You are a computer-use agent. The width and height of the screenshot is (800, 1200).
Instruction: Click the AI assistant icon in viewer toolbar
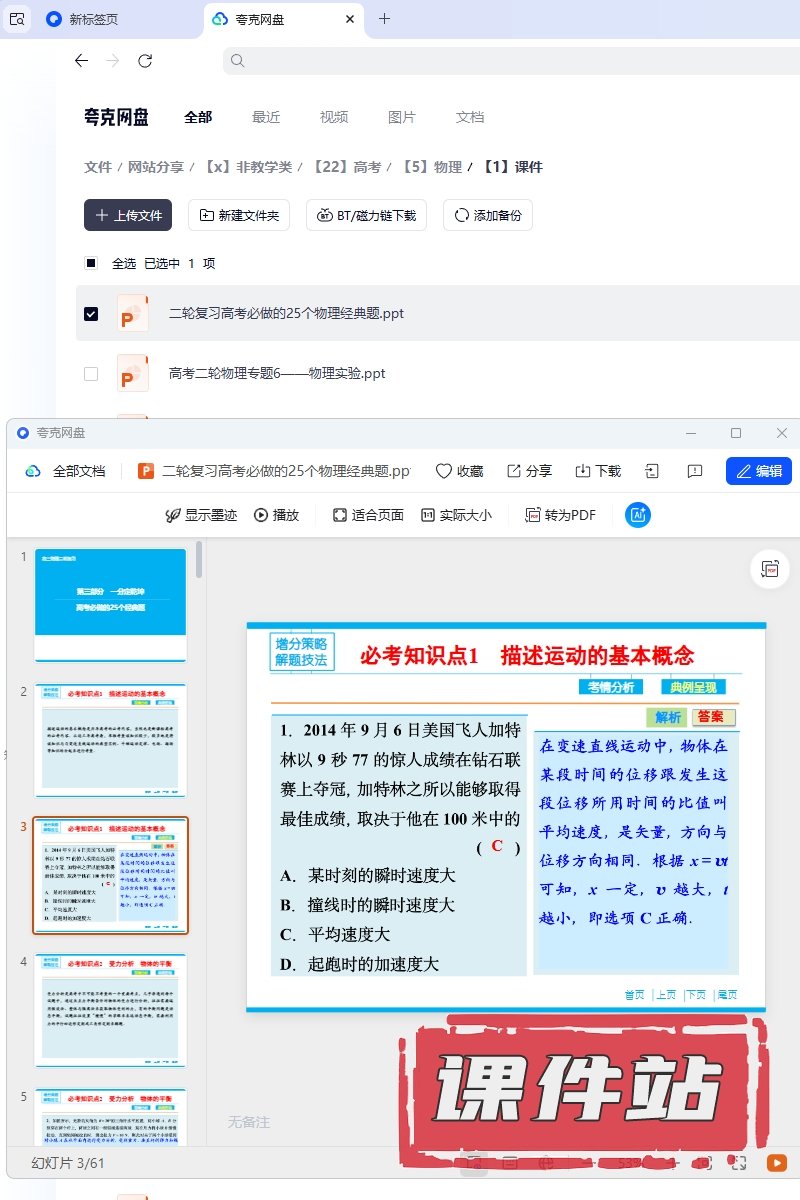coord(638,515)
